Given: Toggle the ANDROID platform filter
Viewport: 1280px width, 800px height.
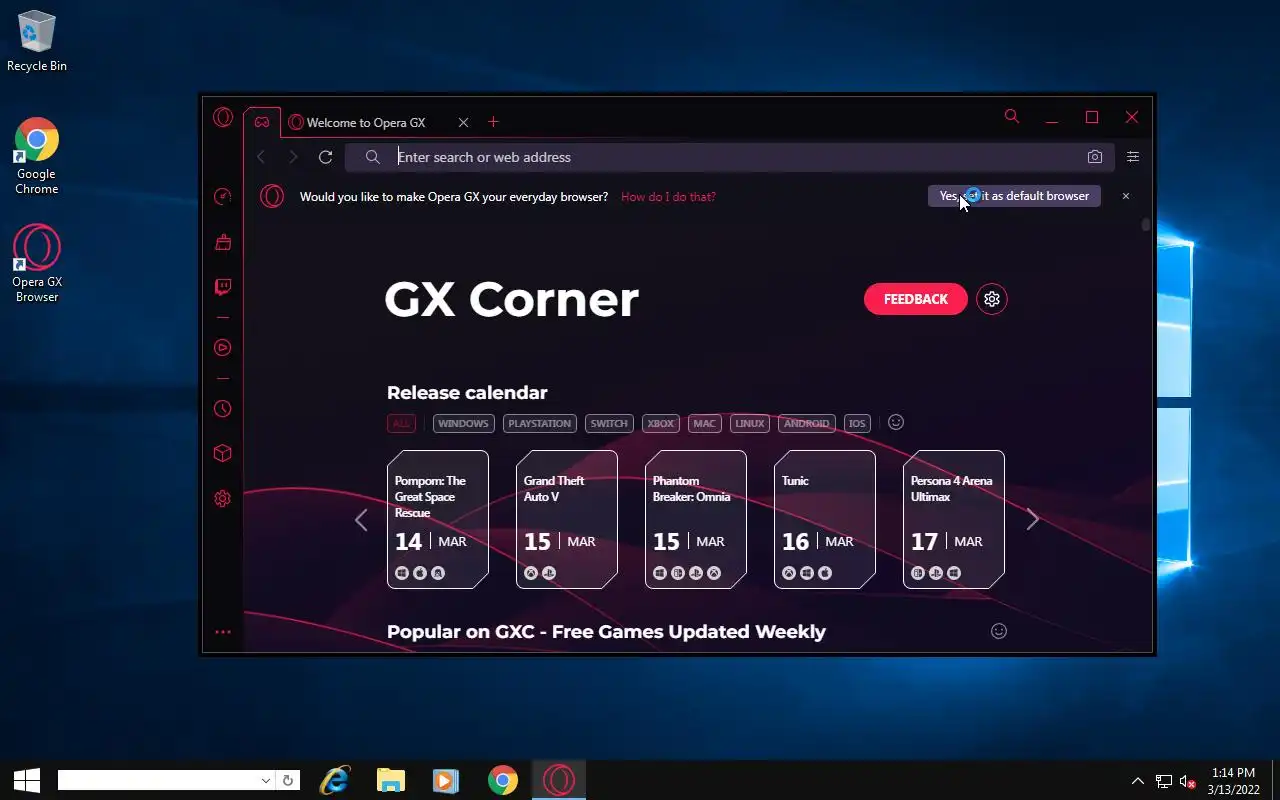Looking at the screenshot, I should pyautogui.click(x=807, y=423).
